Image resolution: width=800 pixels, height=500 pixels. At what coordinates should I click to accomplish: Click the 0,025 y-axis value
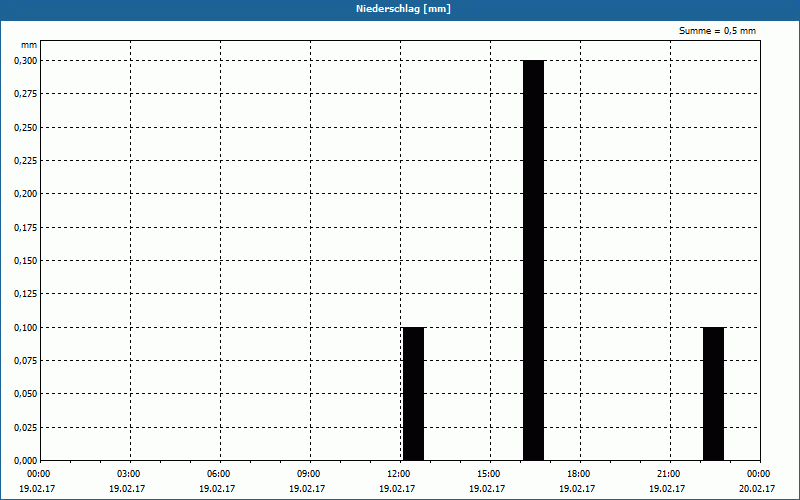coord(26,428)
